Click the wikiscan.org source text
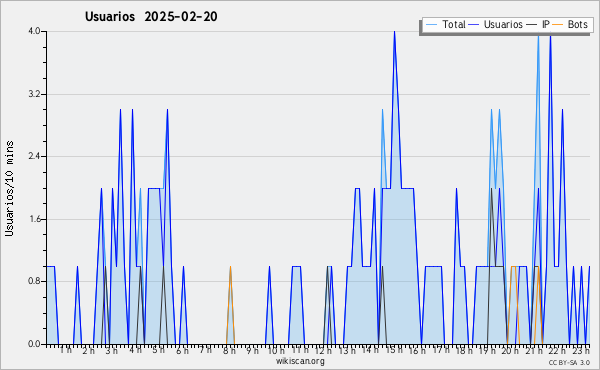Screen dimensions: 600x370 pos(300,361)
